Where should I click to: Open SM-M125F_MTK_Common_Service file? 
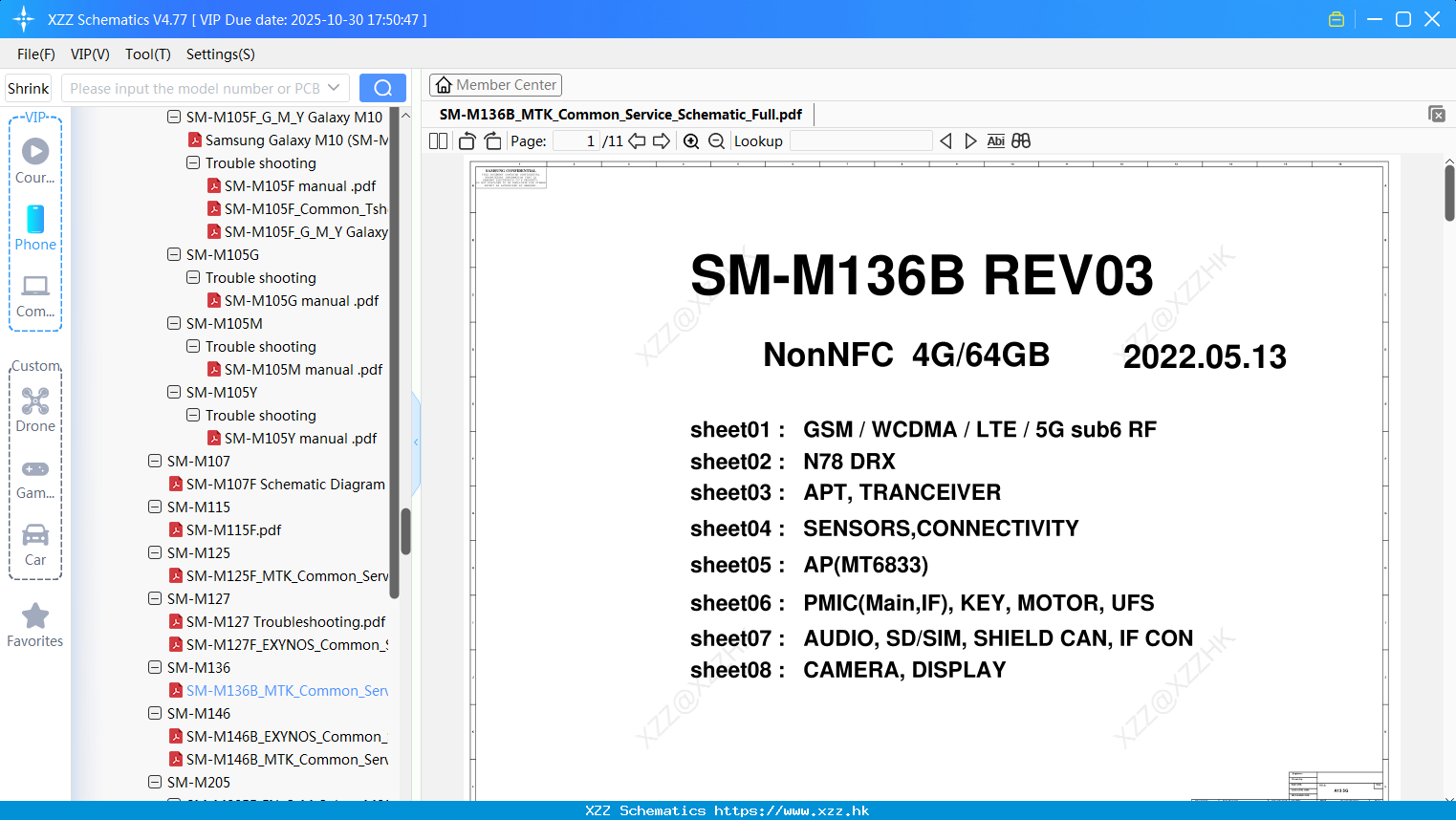[278, 576]
